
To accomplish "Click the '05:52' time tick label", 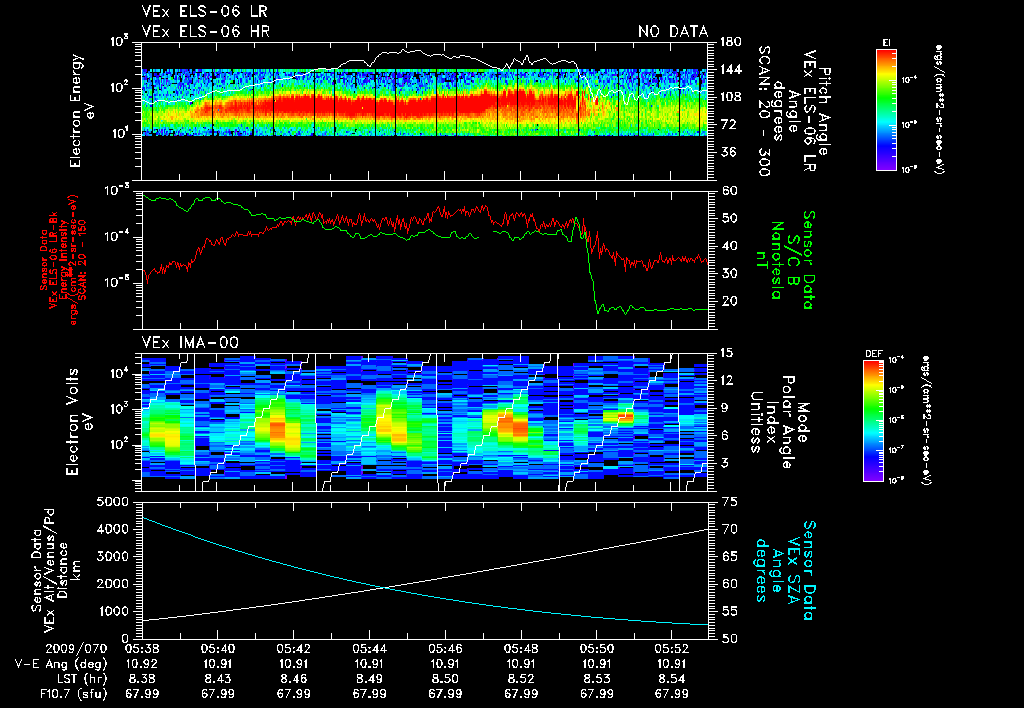I will 672,650.
